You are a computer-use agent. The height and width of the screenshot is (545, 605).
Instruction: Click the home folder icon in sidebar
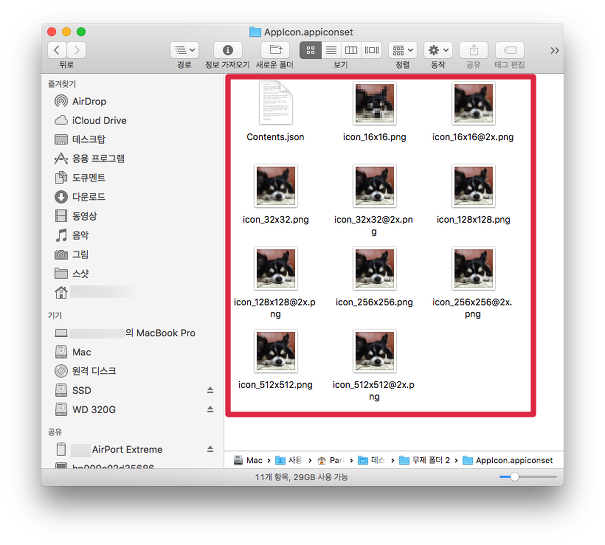61,293
